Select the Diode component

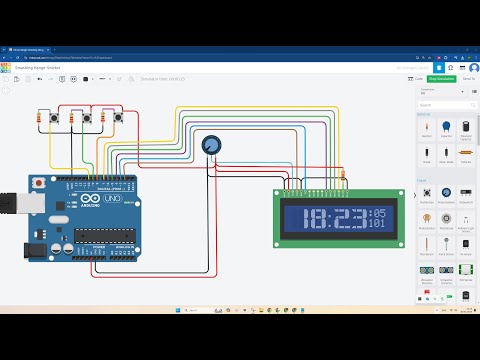click(x=427, y=155)
